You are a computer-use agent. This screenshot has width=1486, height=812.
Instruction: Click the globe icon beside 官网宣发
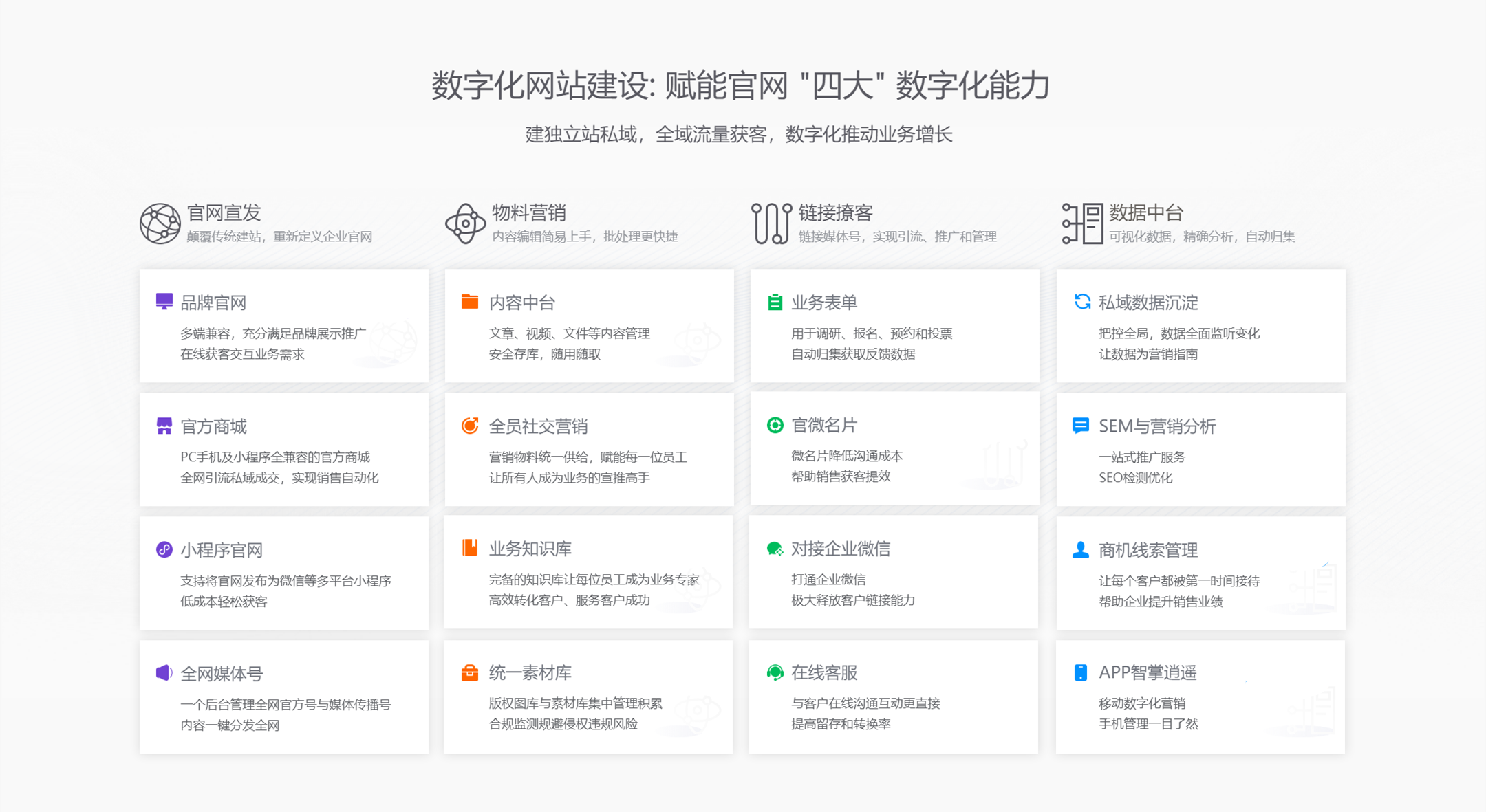pos(160,223)
